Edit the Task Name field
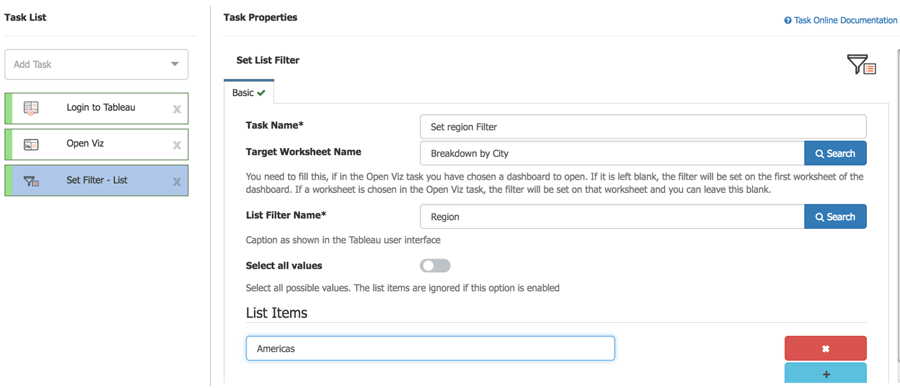Image resolution: width=900 pixels, height=388 pixels. (x=643, y=127)
